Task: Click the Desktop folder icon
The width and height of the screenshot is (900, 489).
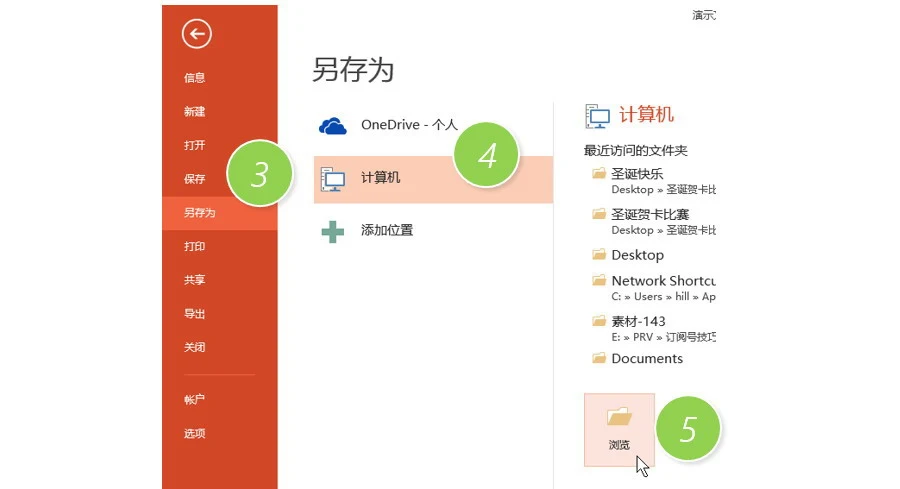Action: 599,255
